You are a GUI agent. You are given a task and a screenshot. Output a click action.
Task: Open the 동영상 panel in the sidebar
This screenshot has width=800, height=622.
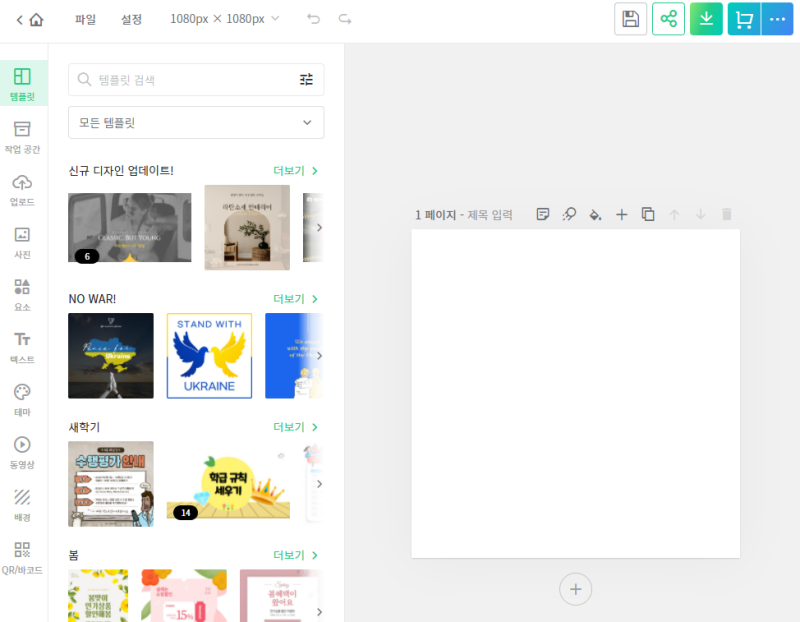tap(22, 452)
